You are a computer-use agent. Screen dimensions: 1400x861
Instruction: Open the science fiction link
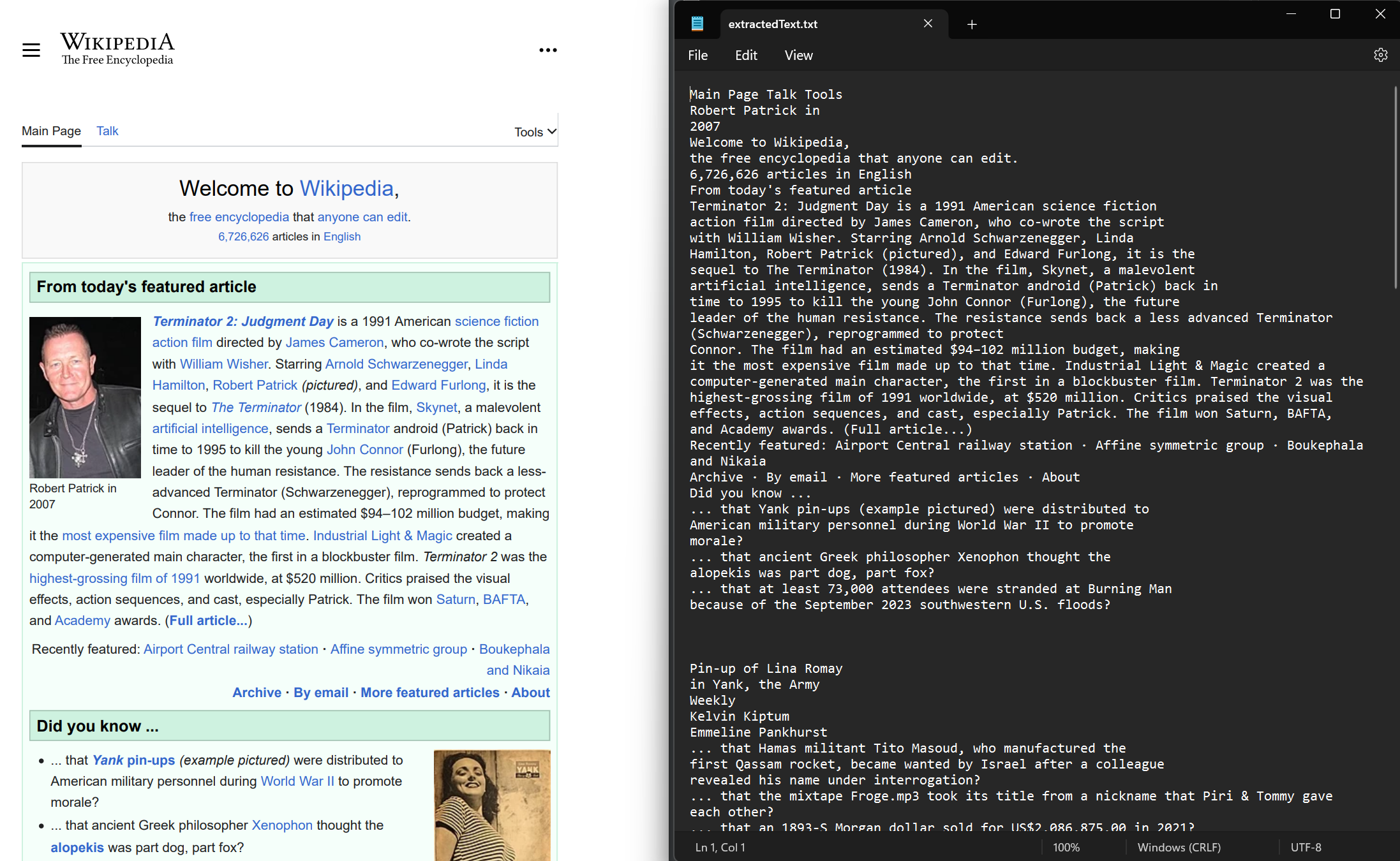click(x=496, y=321)
